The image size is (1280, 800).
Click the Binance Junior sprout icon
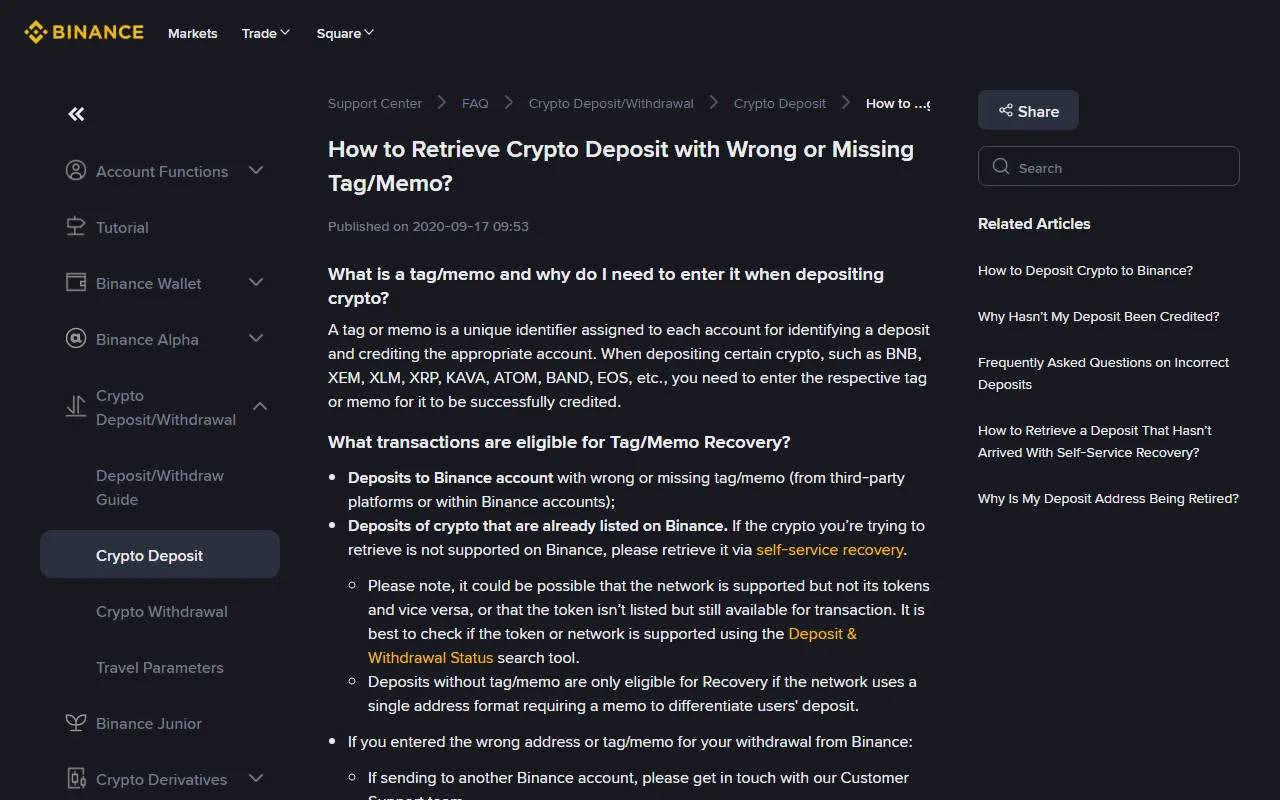[x=76, y=723]
